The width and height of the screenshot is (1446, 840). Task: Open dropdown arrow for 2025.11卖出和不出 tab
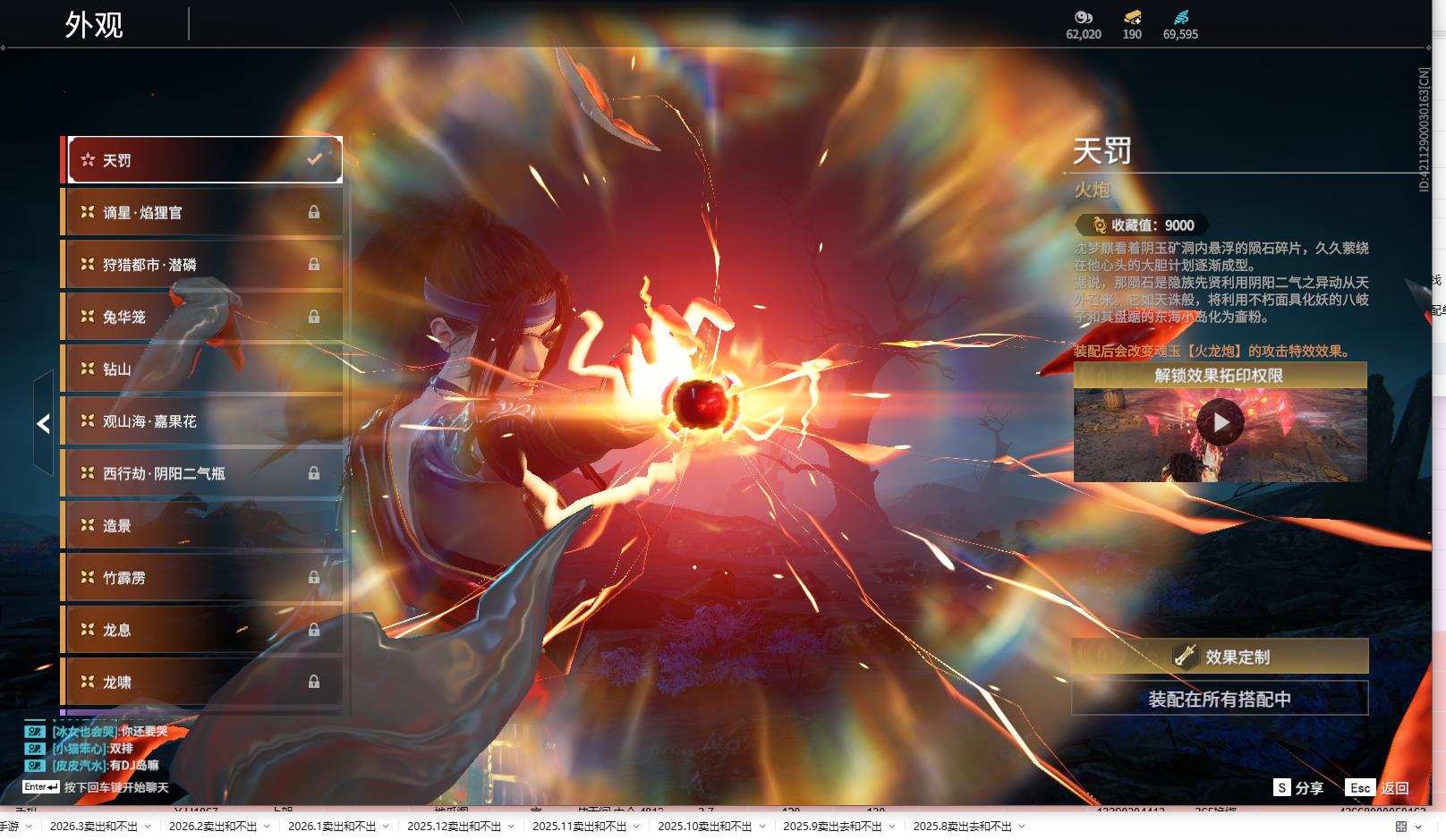coord(638,827)
